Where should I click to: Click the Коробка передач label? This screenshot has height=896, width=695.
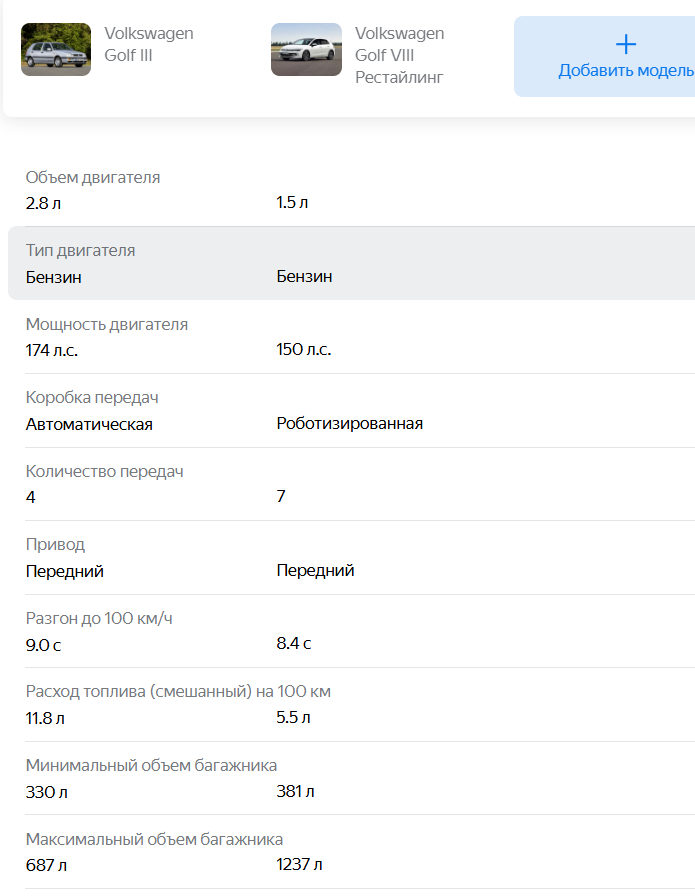click(x=92, y=397)
